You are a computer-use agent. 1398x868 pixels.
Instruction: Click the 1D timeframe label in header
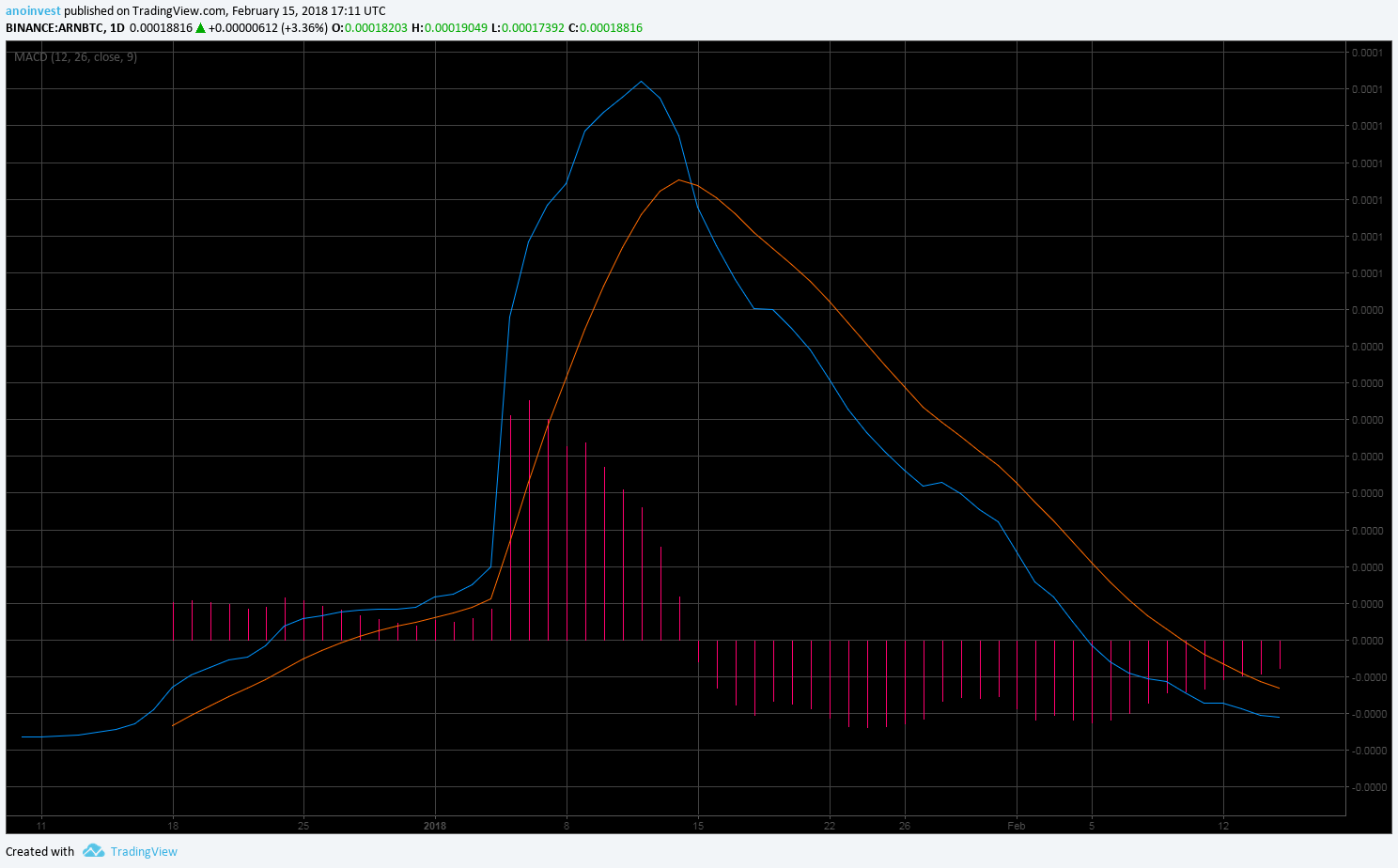tap(117, 28)
